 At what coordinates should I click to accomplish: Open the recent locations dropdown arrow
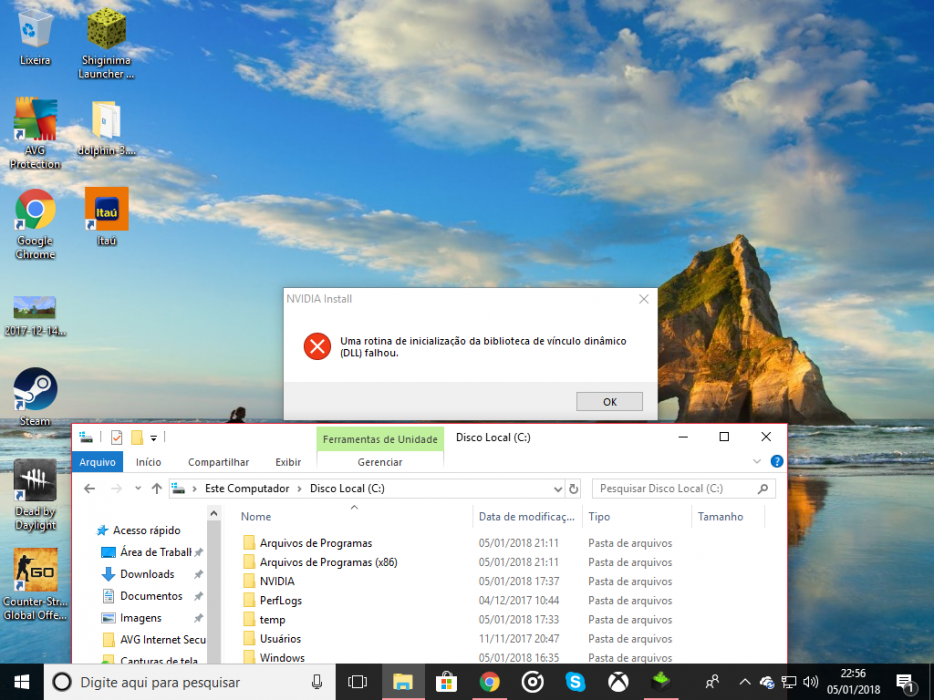(x=138, y=489)
